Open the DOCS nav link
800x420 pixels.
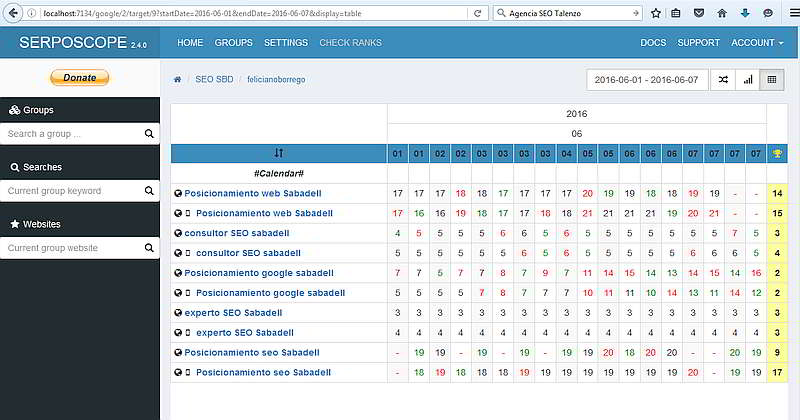[653, 43]
